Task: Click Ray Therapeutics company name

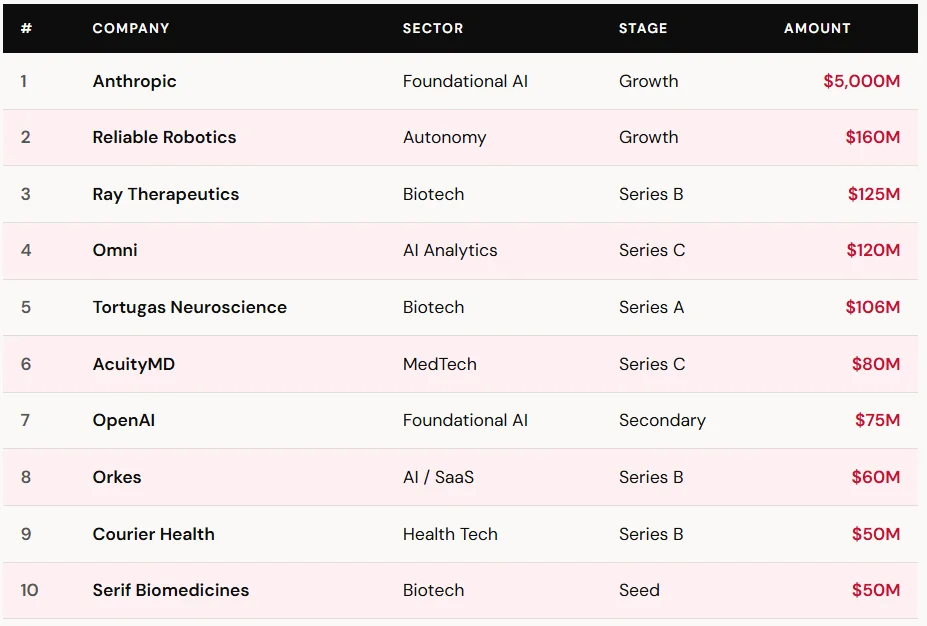Action: pyautogui.click(x=166, y=194)
